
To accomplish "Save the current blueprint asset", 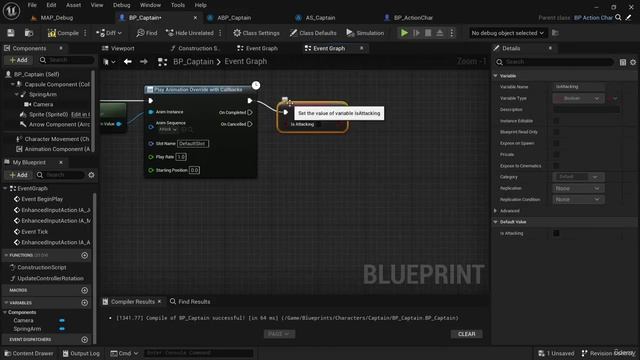I will pyautogui.click(x=11, y=33).
